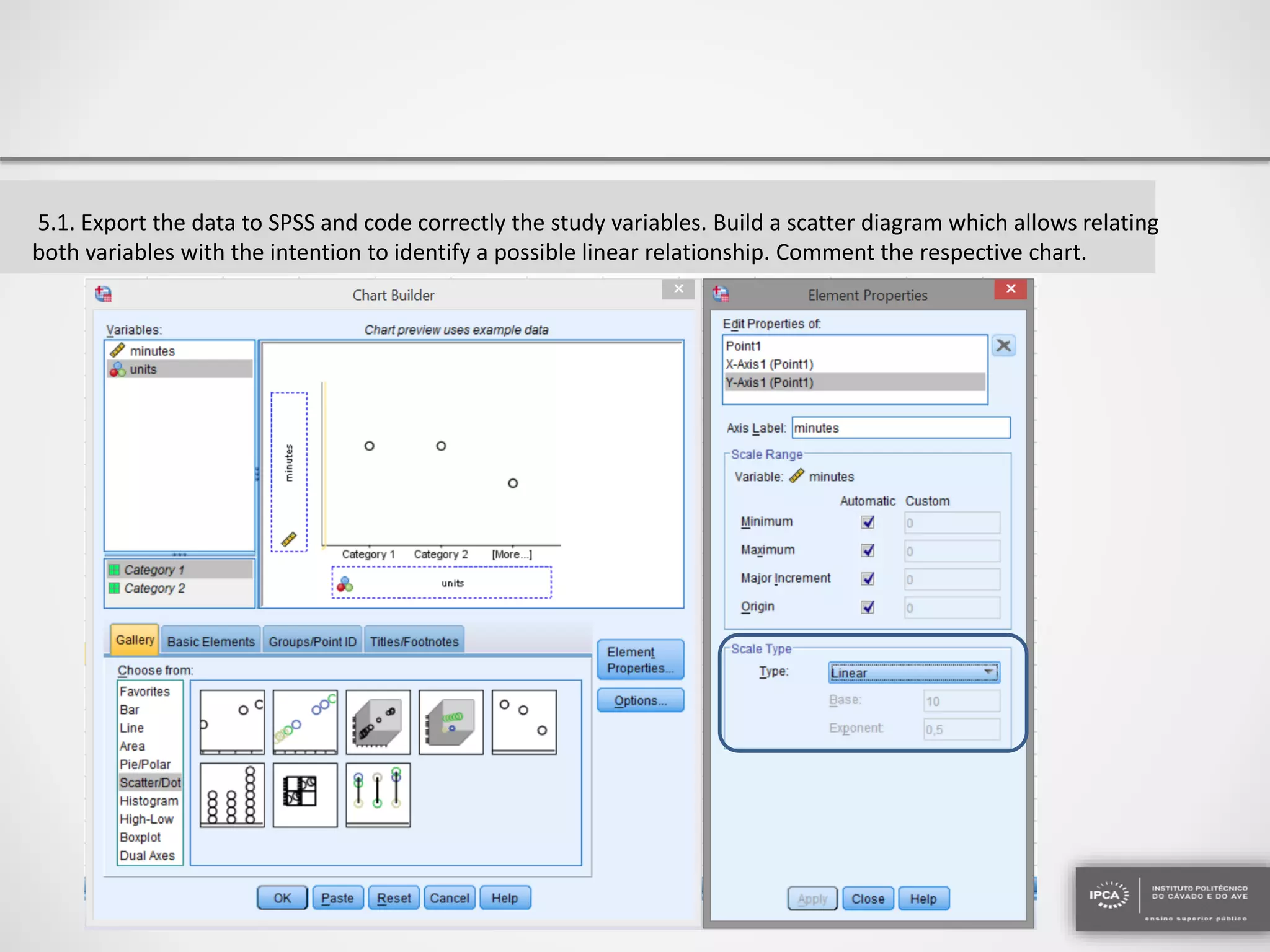1270x952 pixels.
Task: Select the Scatterplot Matrix thumbnail
Action: click(x=305, y=795)
